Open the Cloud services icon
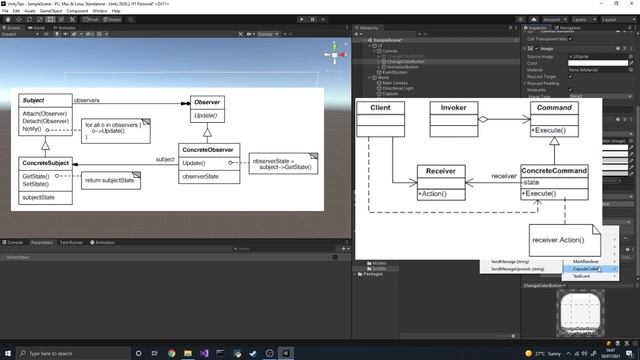The image size is (640, 360). 534,20
